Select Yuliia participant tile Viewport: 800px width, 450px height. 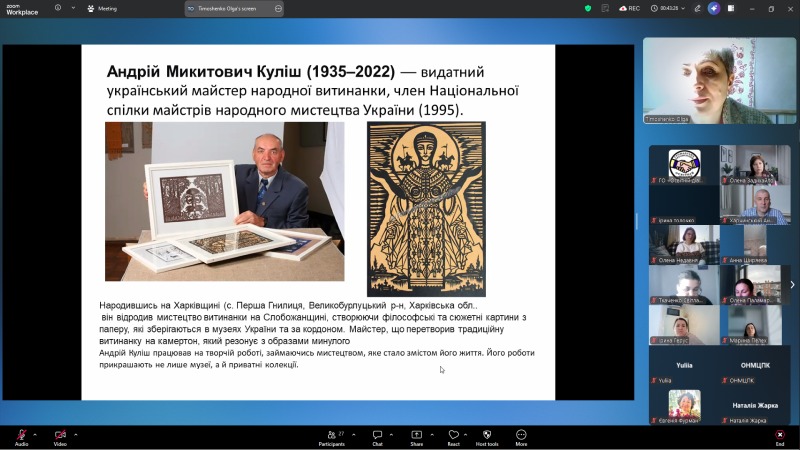[685, 369]
